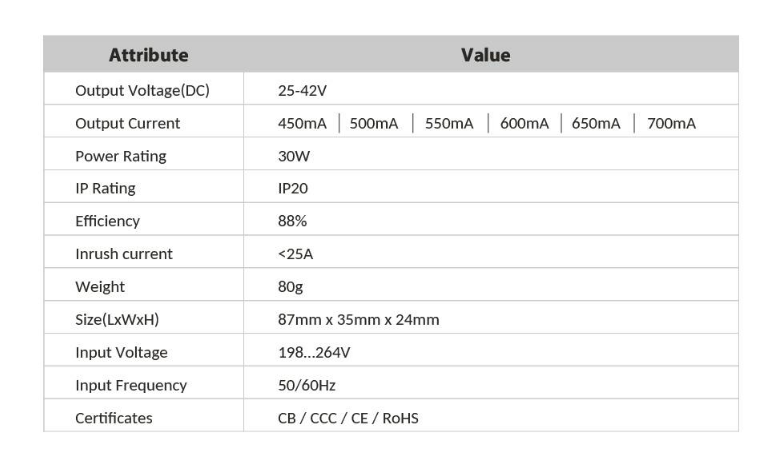Select the 450mA output current value

point(302,123)
